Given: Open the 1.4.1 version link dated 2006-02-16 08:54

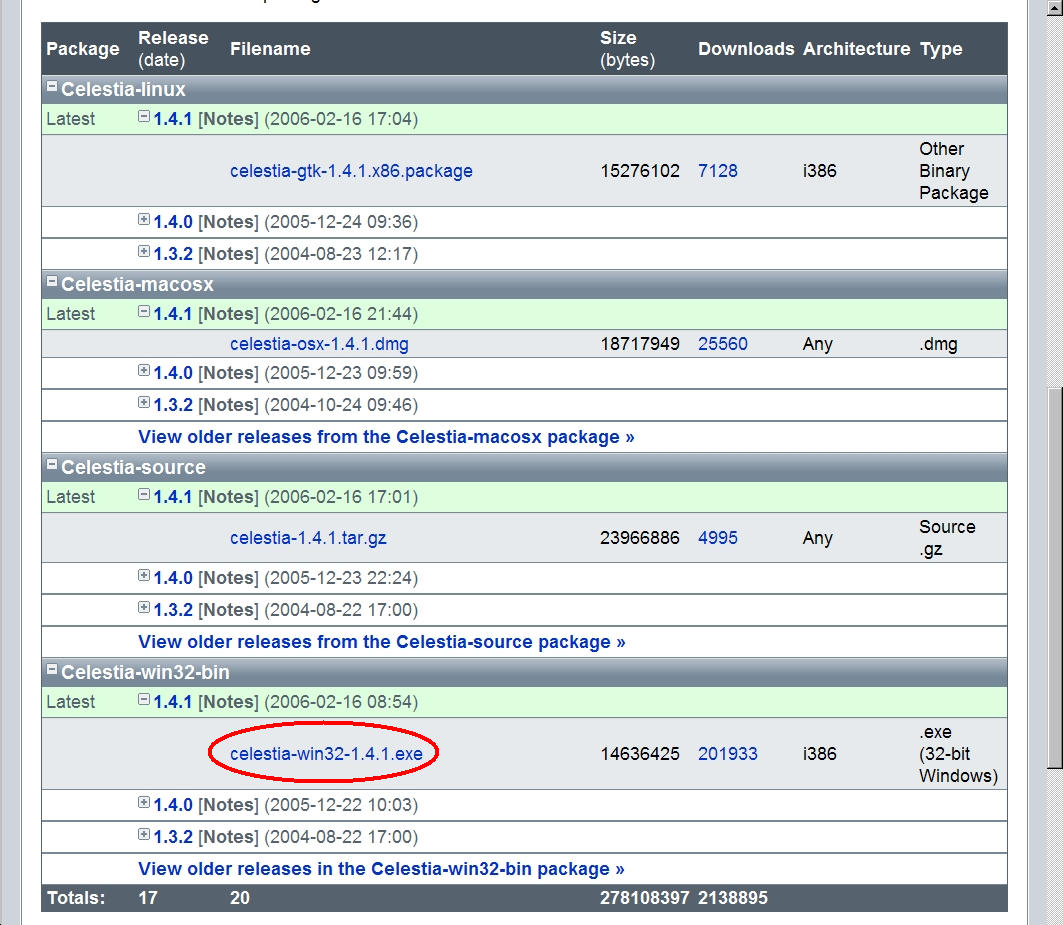Looking at the screenshot, I should coord(173,702).
